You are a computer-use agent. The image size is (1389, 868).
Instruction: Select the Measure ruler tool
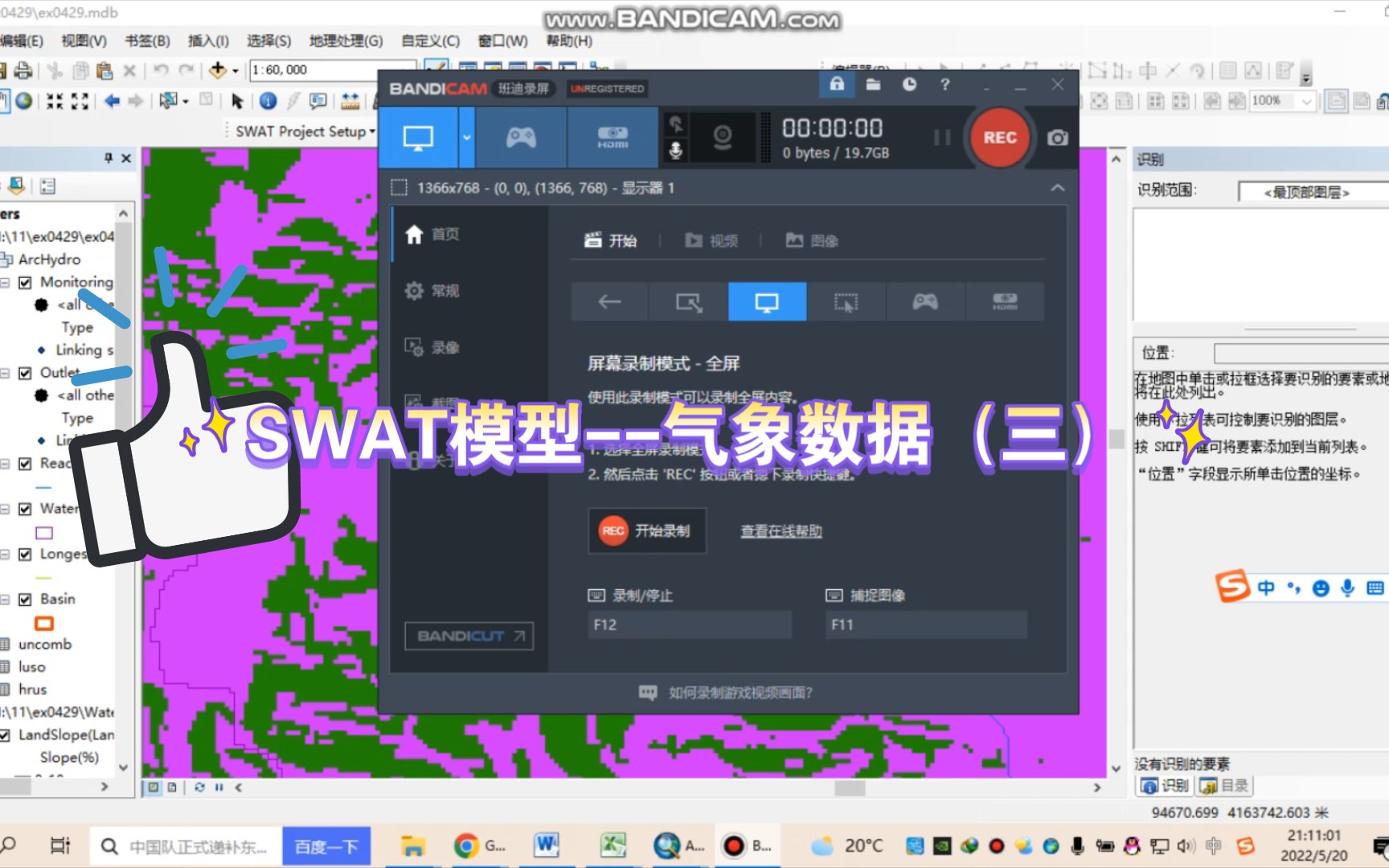pos(350,100)
